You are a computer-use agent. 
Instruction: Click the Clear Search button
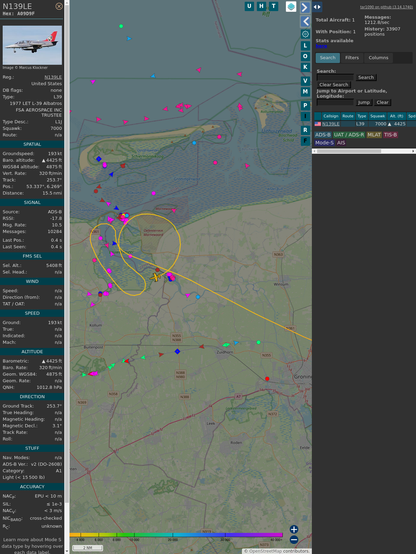334,85
